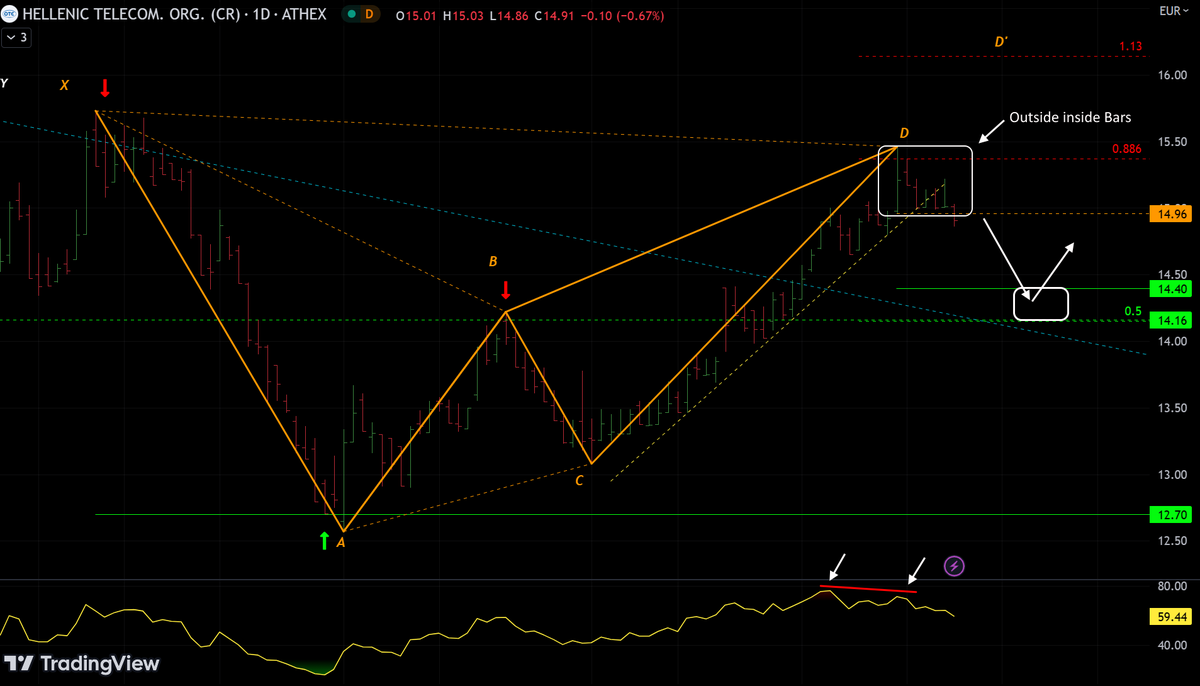Click the purple lightning bolt icon
The height and width of the screenshot is (686, 1200).
[954, 566]
